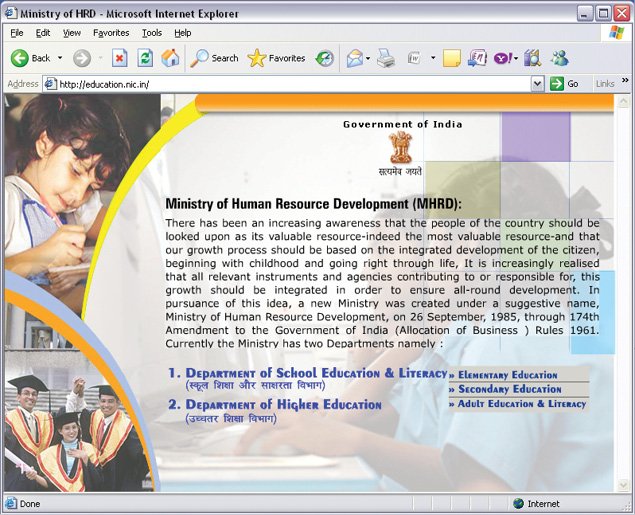Open the Elementary Education link
Viewport: 635px width, 515px height.
(503, 375)
